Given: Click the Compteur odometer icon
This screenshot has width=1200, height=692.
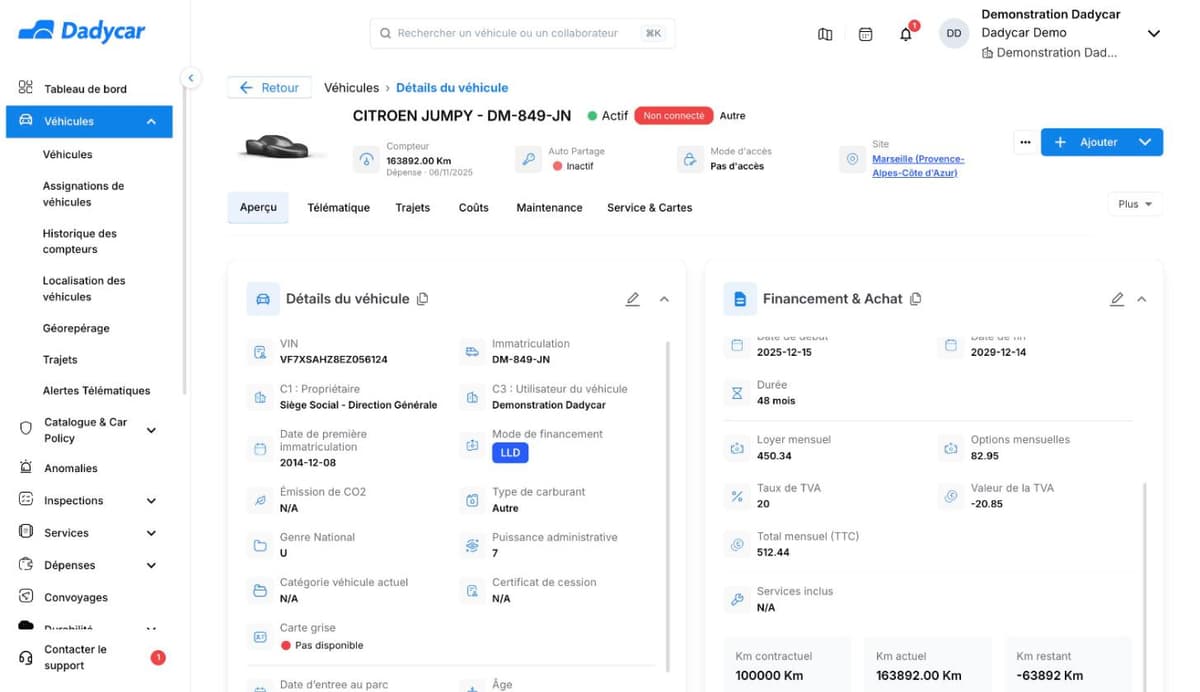Looking at the screenshot, I should [x=367, y=159].
